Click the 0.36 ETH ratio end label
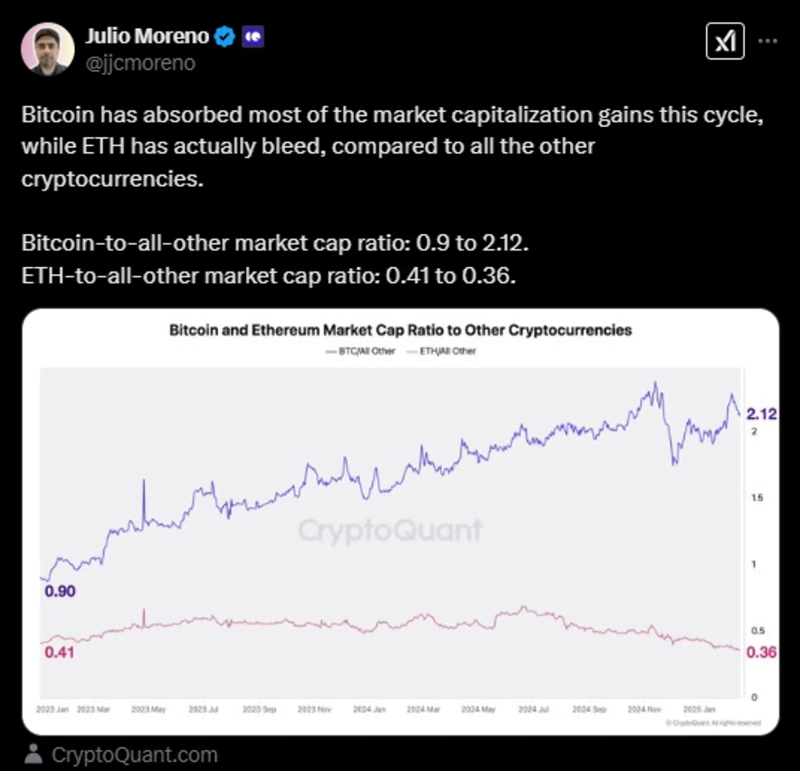800x771 pixels. pyautogui.click(x=762, y=652)
